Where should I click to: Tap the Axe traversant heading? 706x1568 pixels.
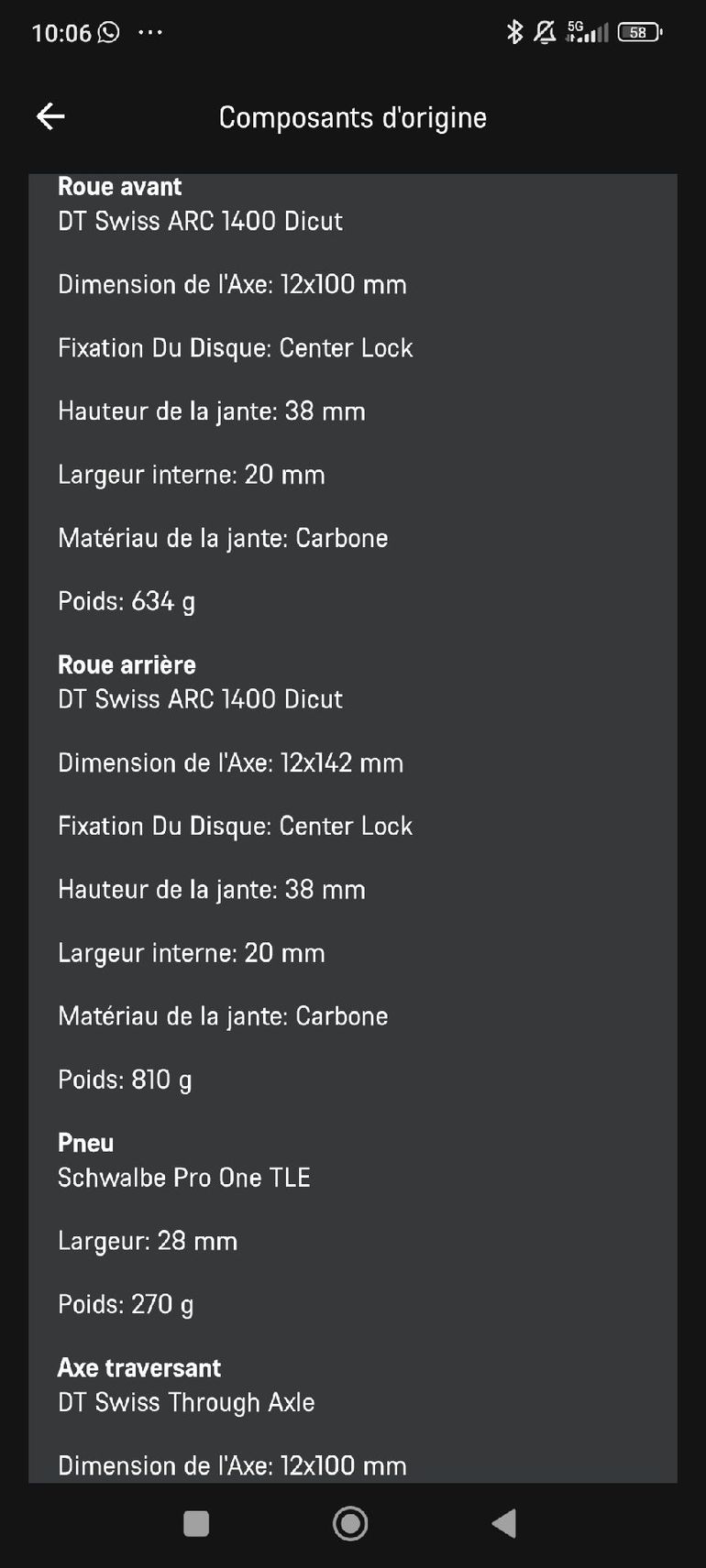pos(139,1367)
